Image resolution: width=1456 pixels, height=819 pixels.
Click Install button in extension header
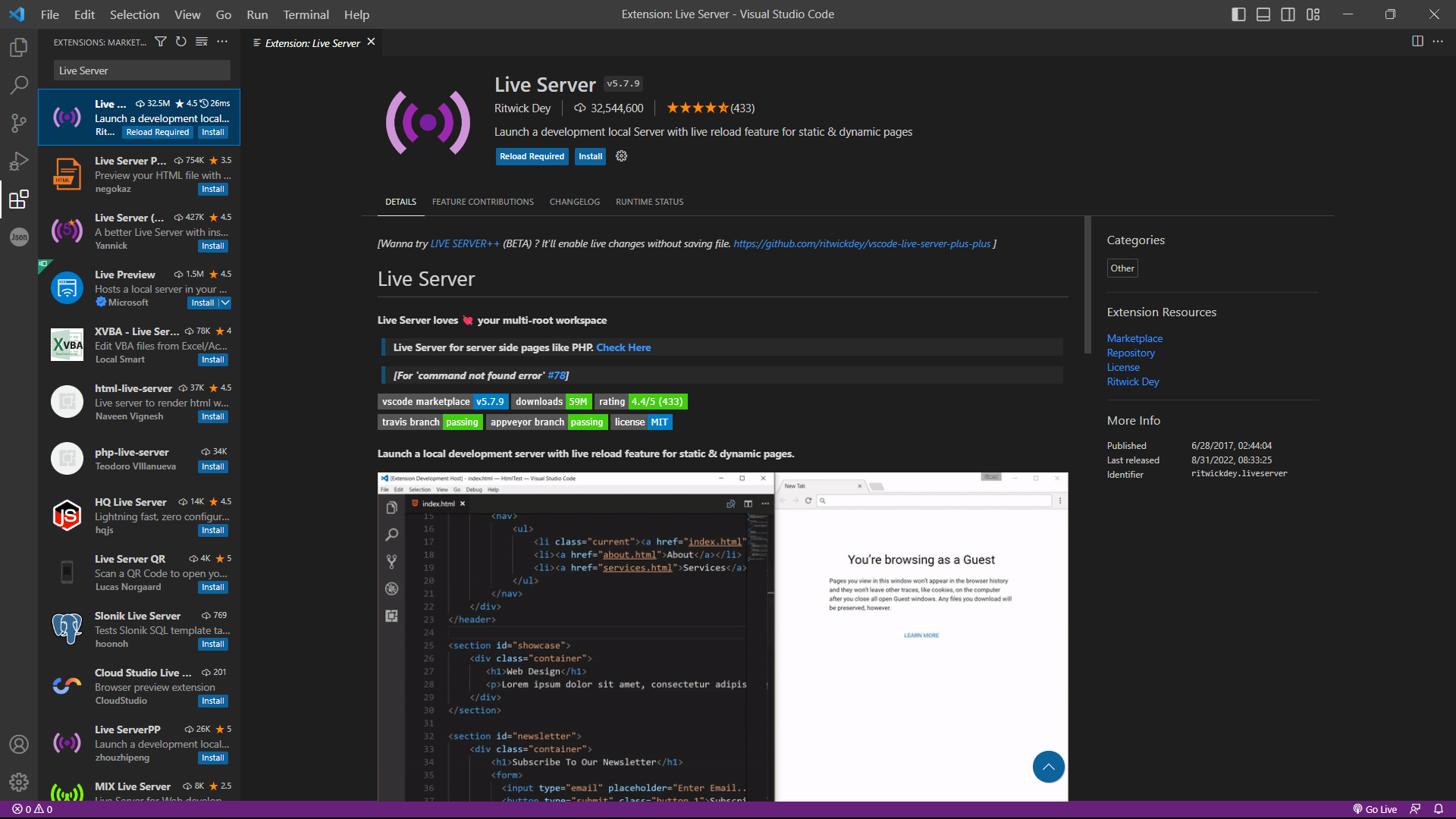coord(590,156)
